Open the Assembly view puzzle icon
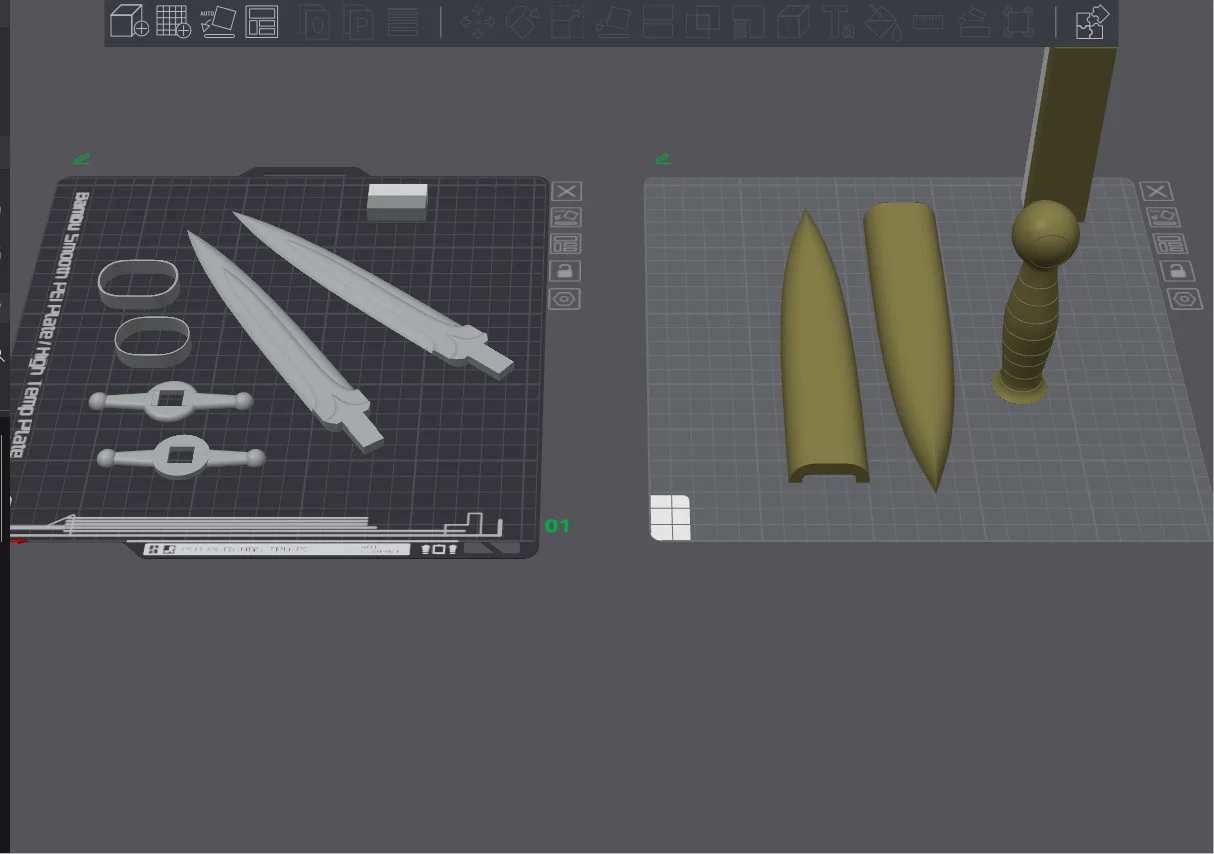This screenshot has height=854, width=1214. (x=1091, y=21)
